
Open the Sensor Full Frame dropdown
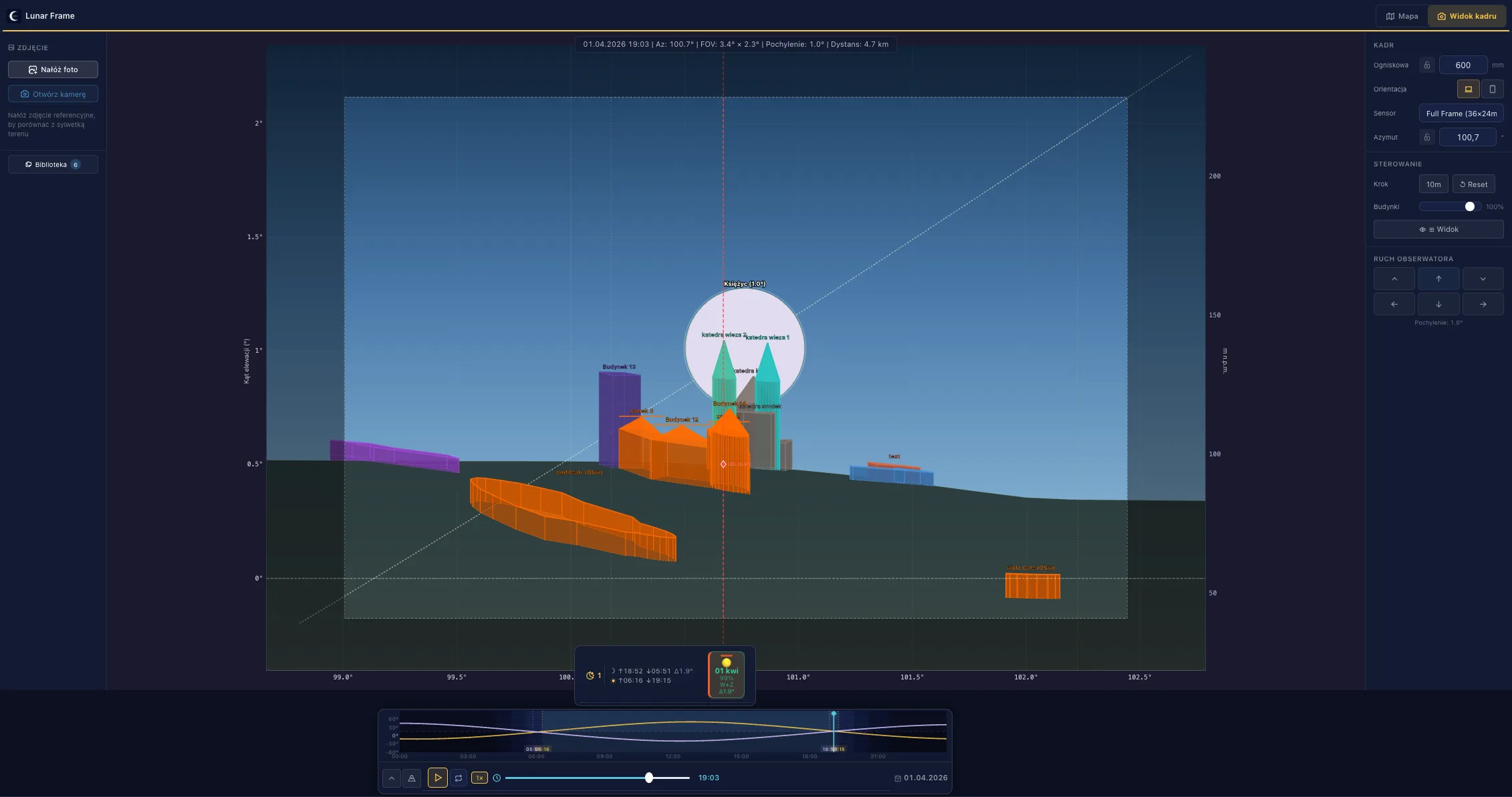pyautogui.click(x=1461, y=114)
